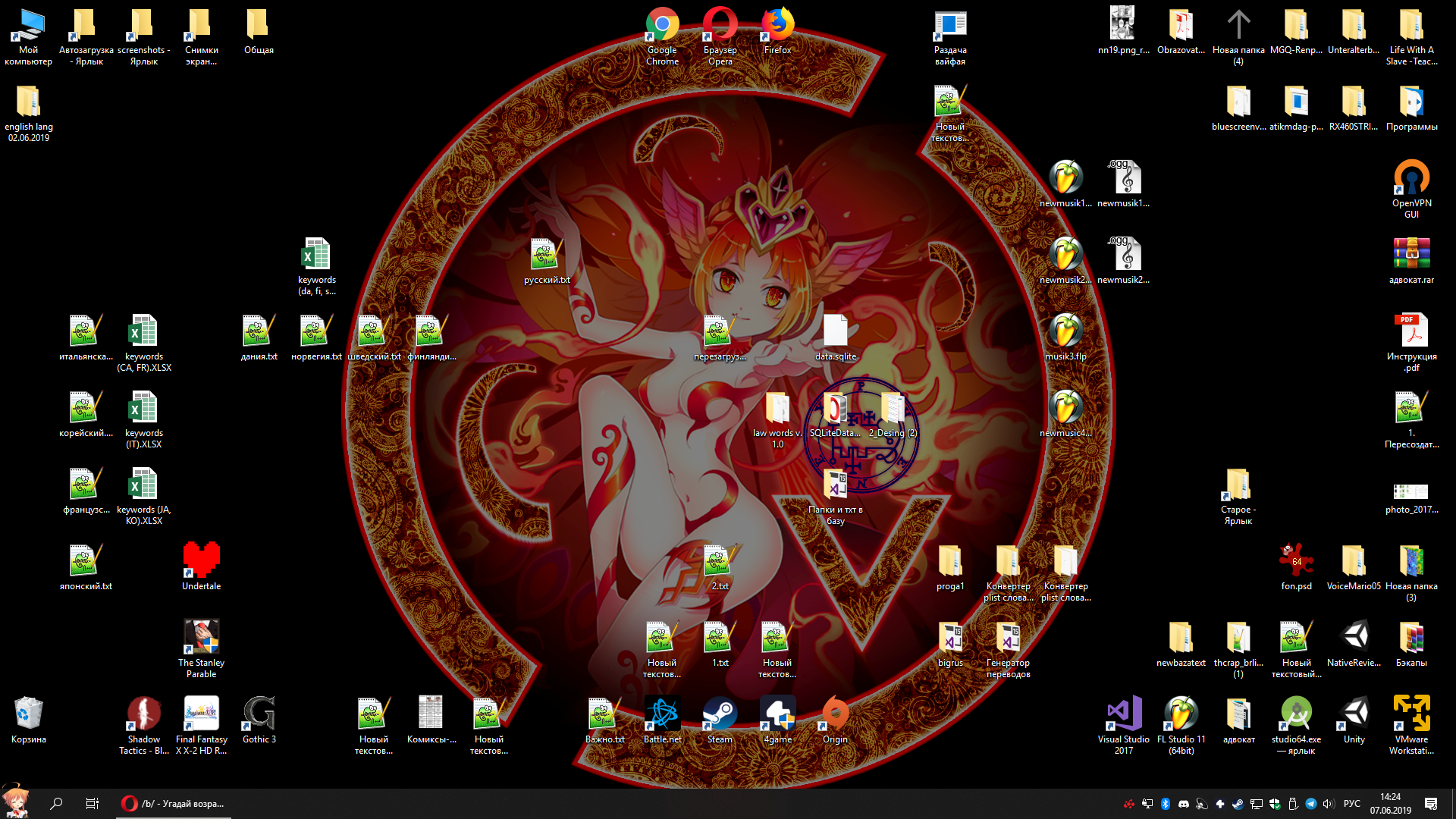
Task: Select the Origin launcher icon
Action: 835,714
